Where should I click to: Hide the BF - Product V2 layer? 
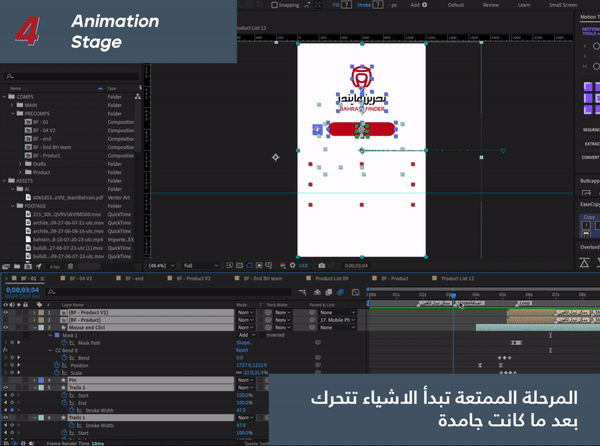pos(5,313)
